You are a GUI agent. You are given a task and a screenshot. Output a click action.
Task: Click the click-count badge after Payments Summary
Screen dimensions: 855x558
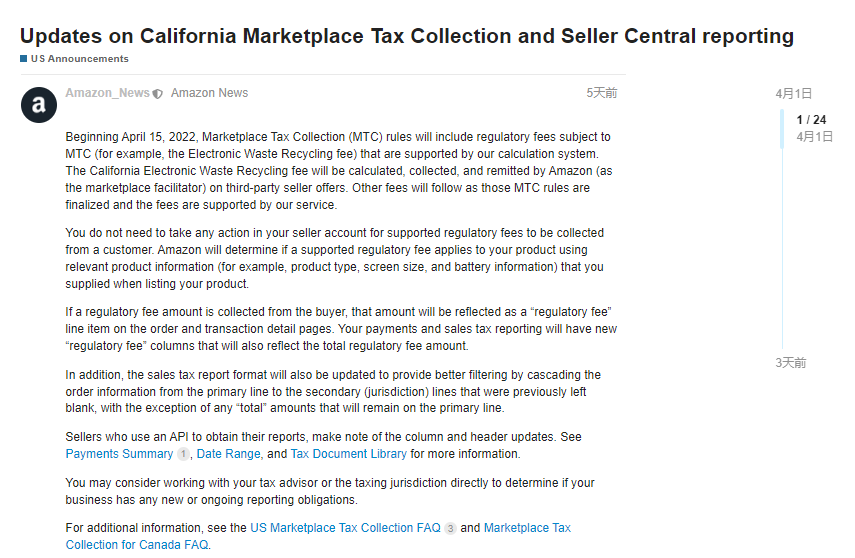(x=183, y=454)
